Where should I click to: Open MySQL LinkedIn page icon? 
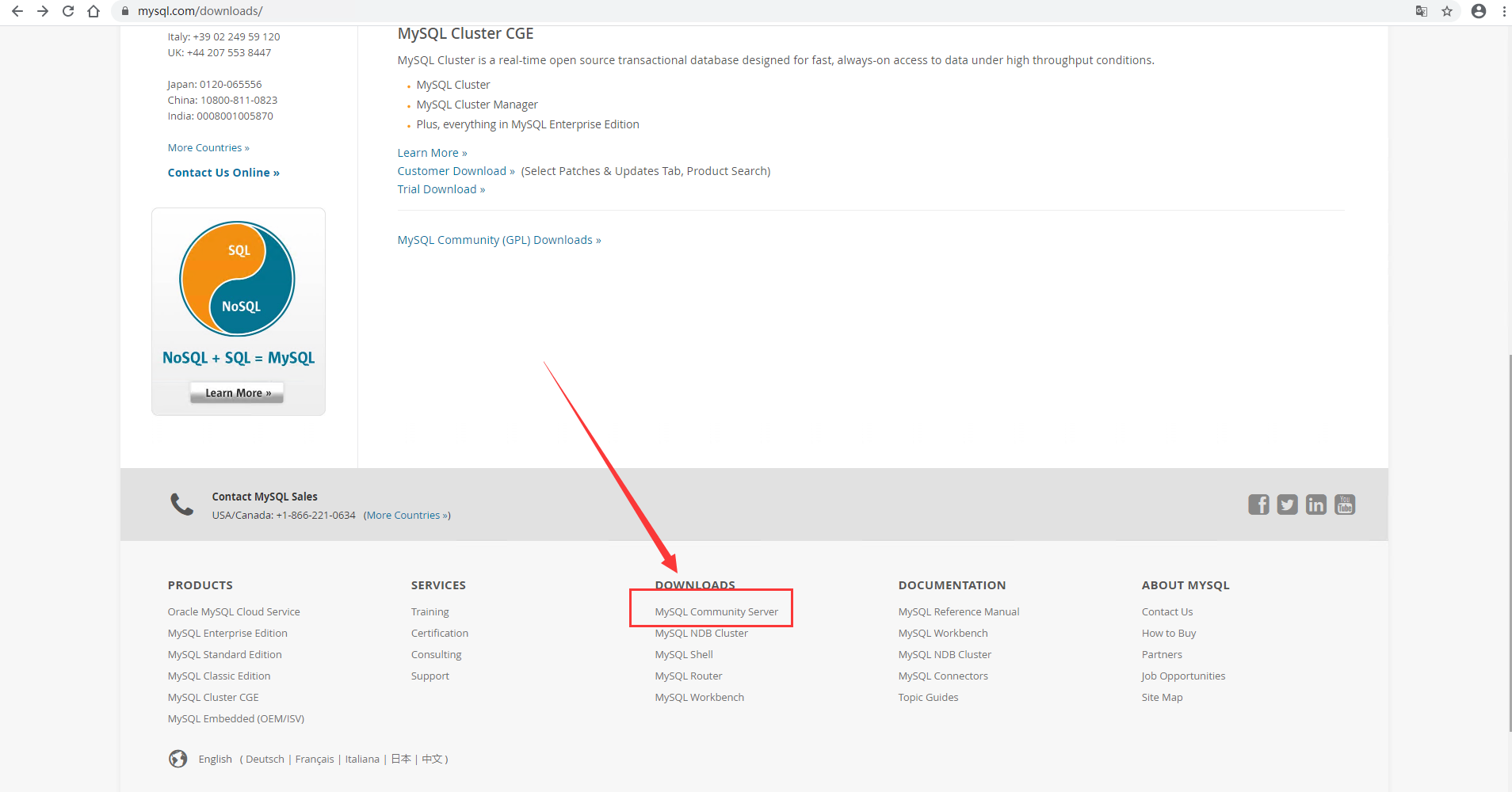1316,505
